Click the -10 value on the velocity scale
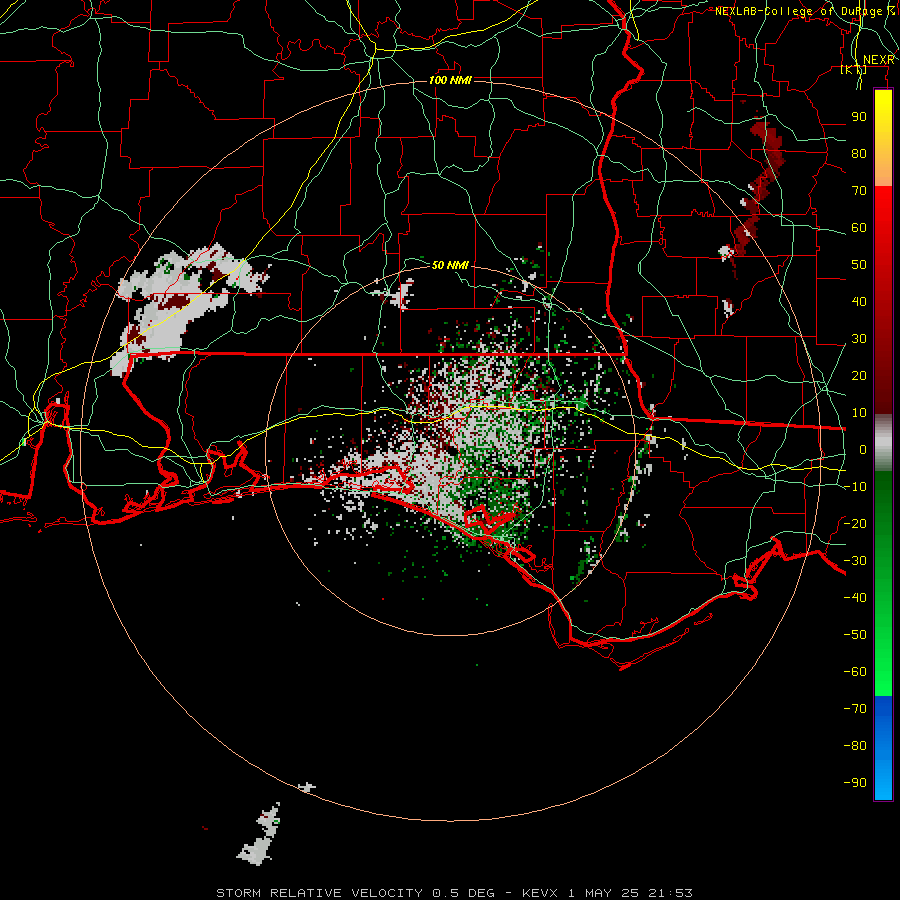Viewport: 900px width, 900px height. (855, 487)
